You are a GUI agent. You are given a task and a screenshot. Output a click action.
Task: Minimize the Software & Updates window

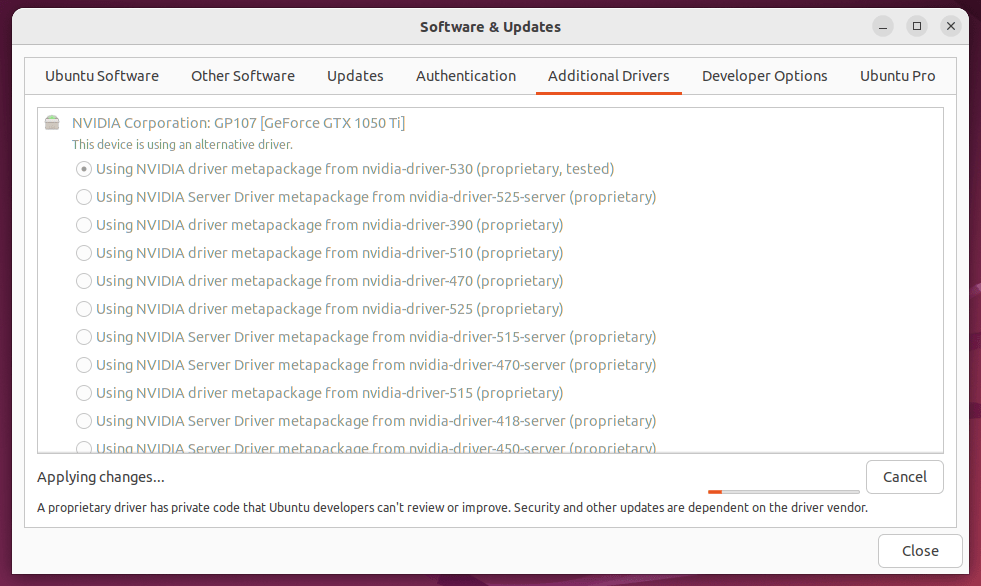point(883,27)
